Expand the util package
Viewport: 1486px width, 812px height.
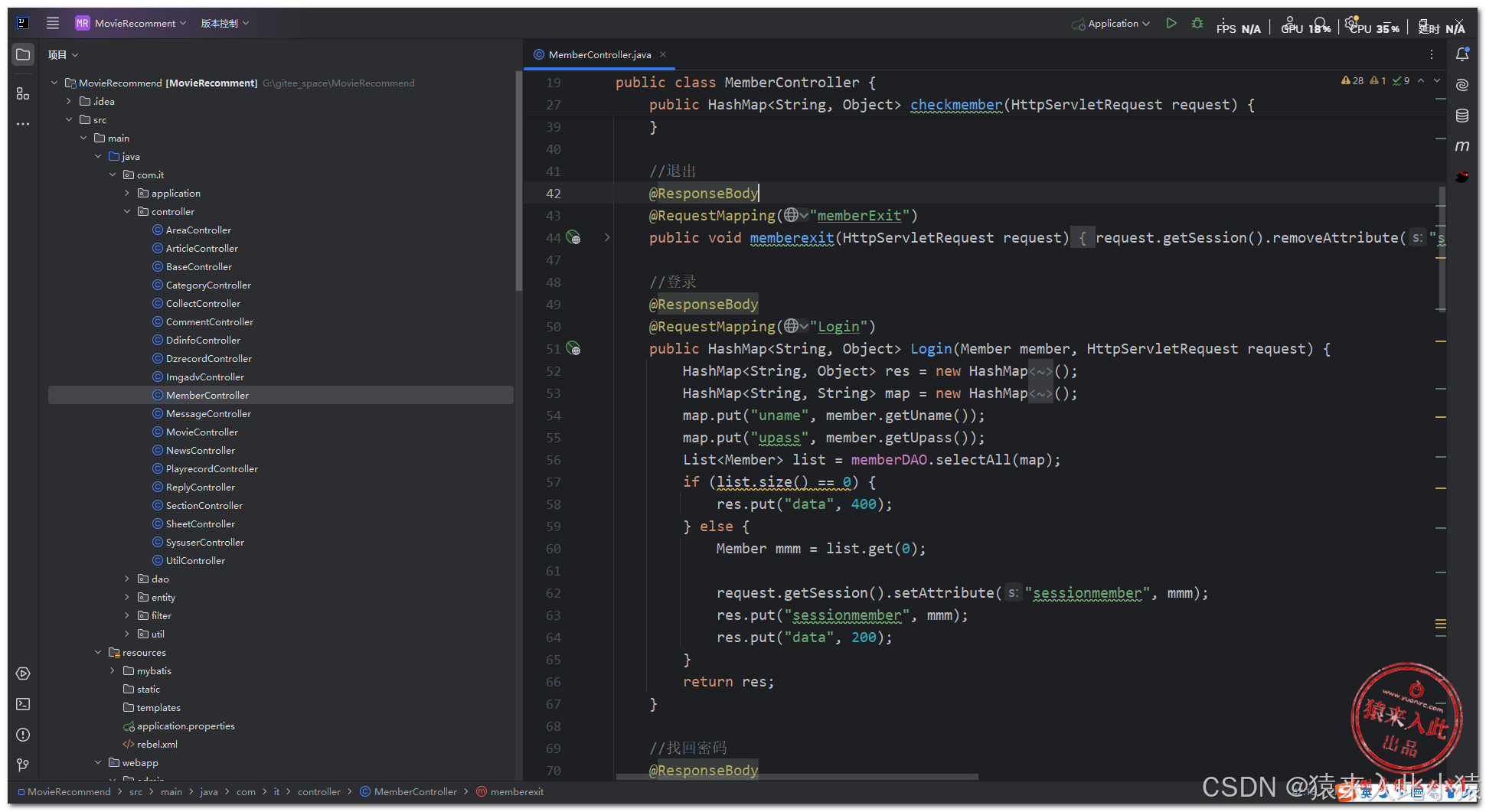pyautogui.click(x=127, y=634)
